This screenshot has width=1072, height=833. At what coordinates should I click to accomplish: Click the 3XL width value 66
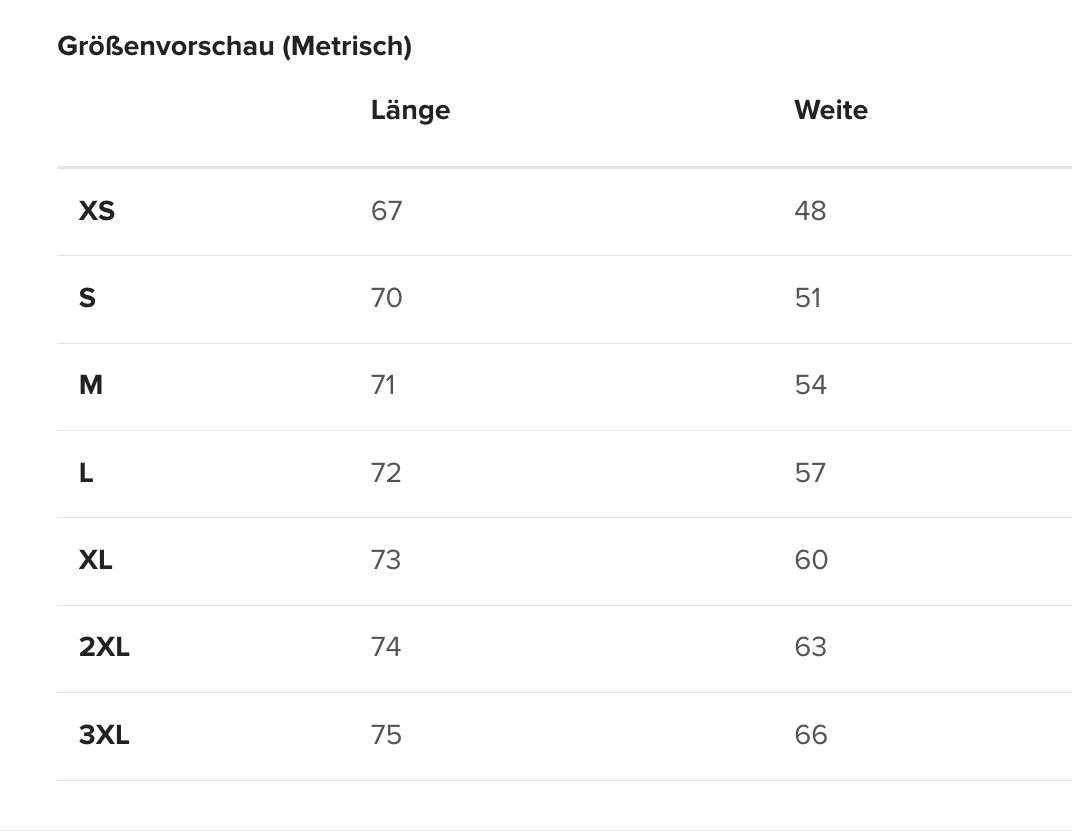[811, 735]
